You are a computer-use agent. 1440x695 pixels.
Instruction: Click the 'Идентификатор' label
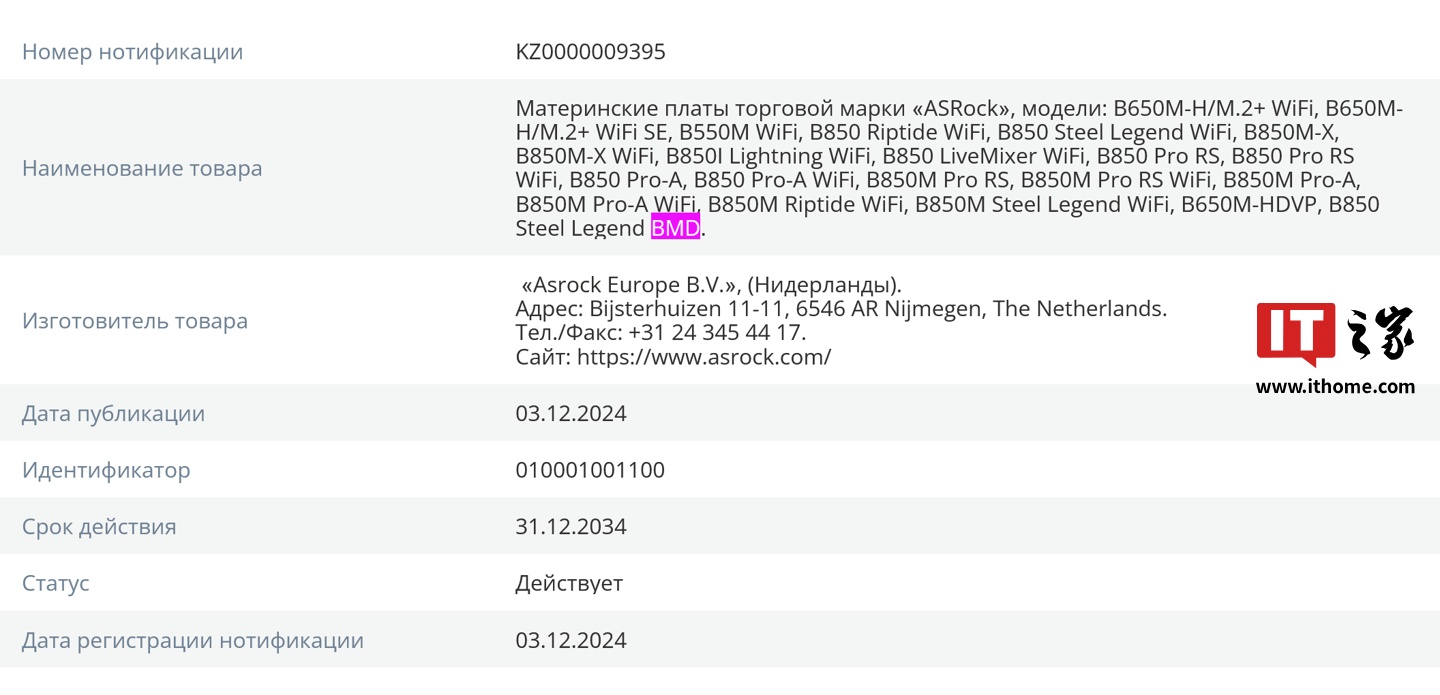(106, 470)
